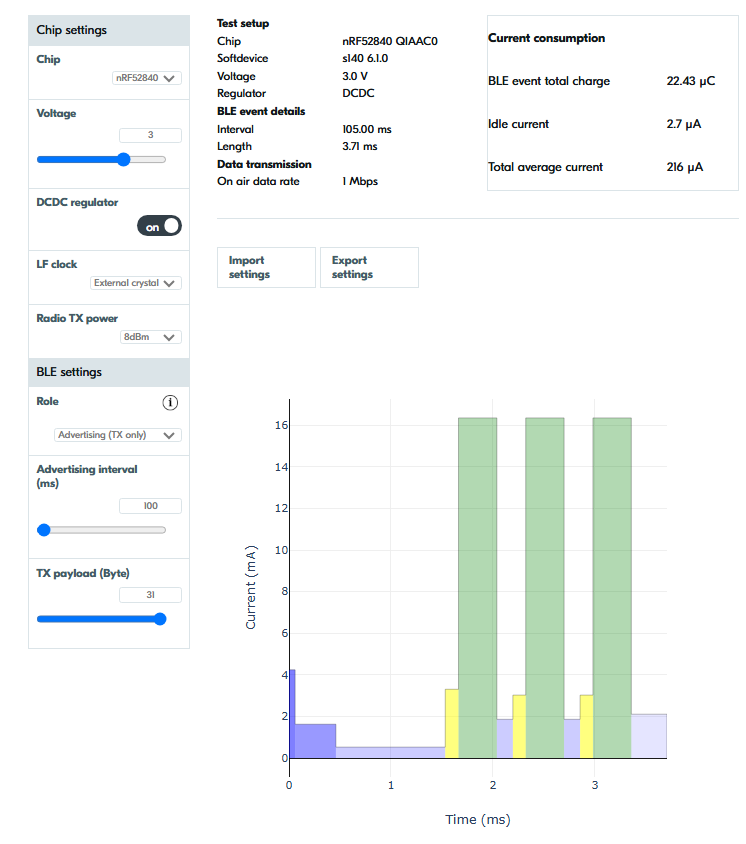This screenshot has width=746, height=844.
Task: Click the Voltage slider handle
Action: point(124,159)
